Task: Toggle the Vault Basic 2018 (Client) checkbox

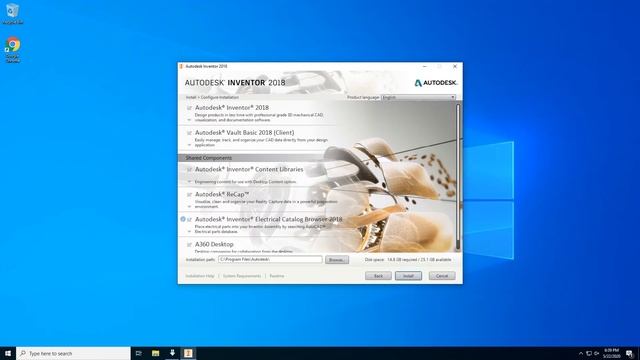Action: click(x=189, y=133)
